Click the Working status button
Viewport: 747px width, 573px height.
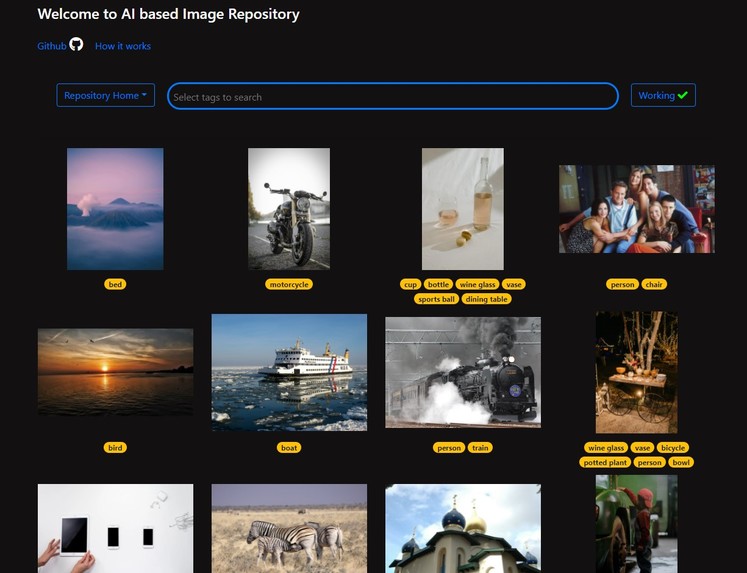tap(663, 95)
